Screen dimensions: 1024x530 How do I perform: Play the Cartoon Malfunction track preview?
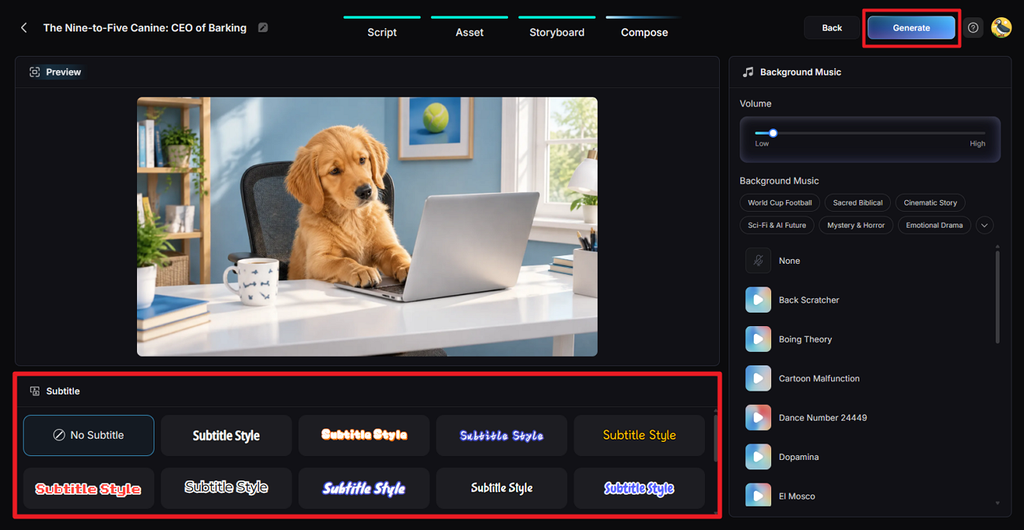coord(758,379)
